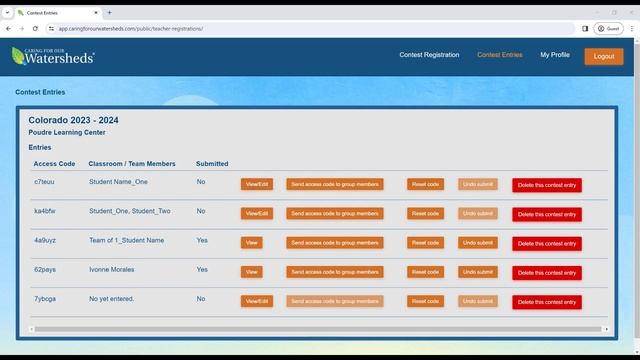Reload the page with the refresh icon
Image resolution: width=640 pixels, height=360 pixels.
[35, 29]
